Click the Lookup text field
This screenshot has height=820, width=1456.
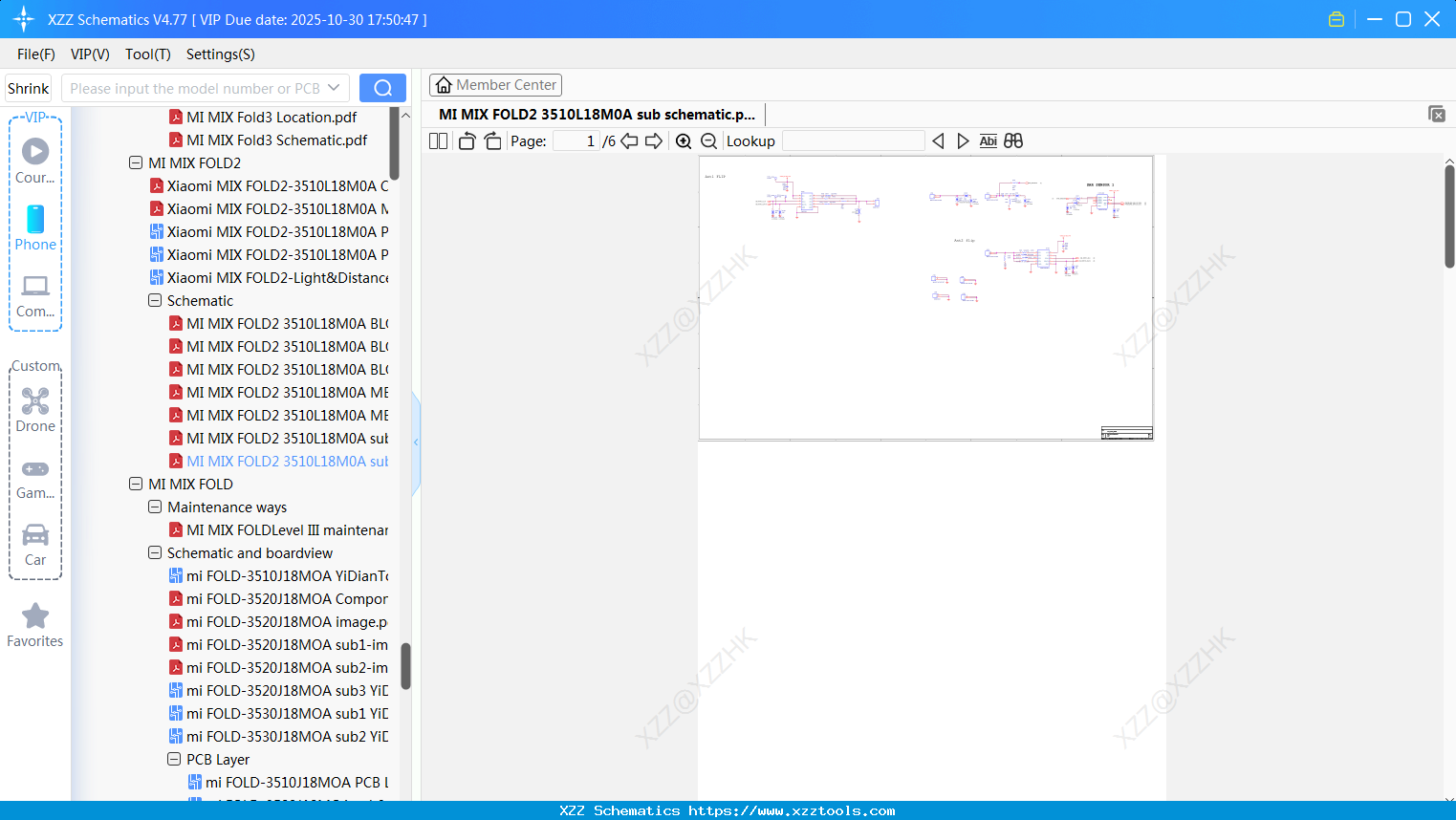(854, 141)
